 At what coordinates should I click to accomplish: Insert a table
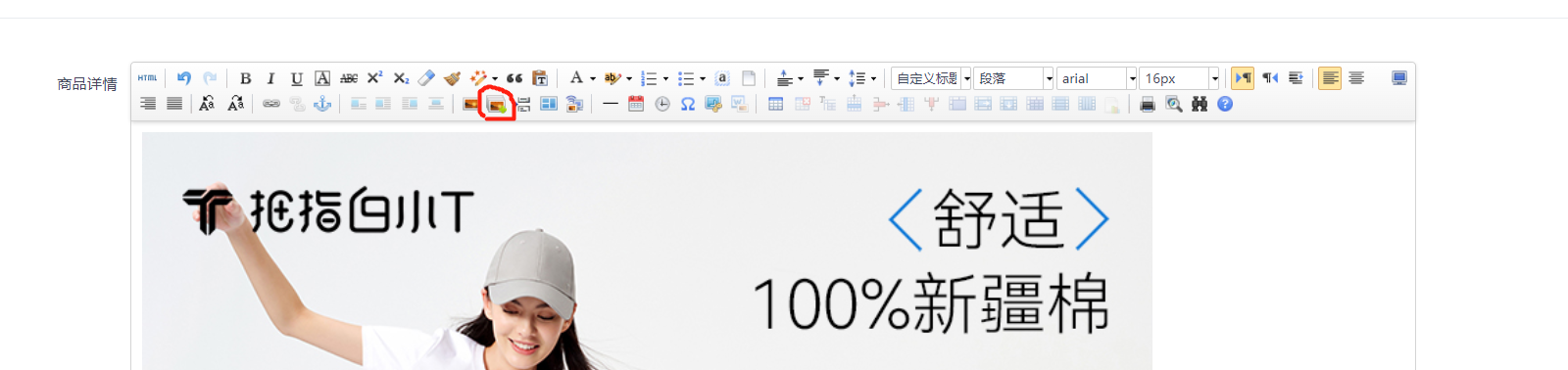775,104
